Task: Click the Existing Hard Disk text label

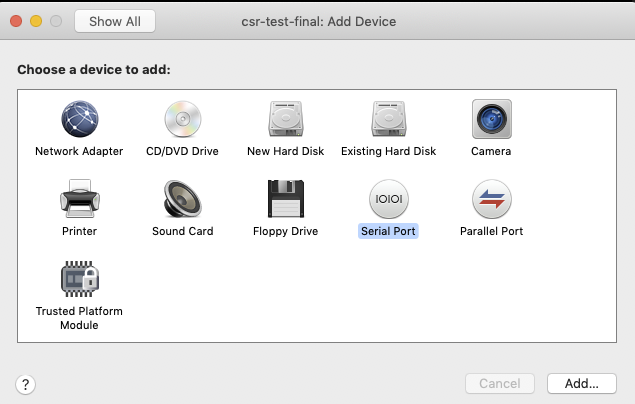Action: point(388,151)
